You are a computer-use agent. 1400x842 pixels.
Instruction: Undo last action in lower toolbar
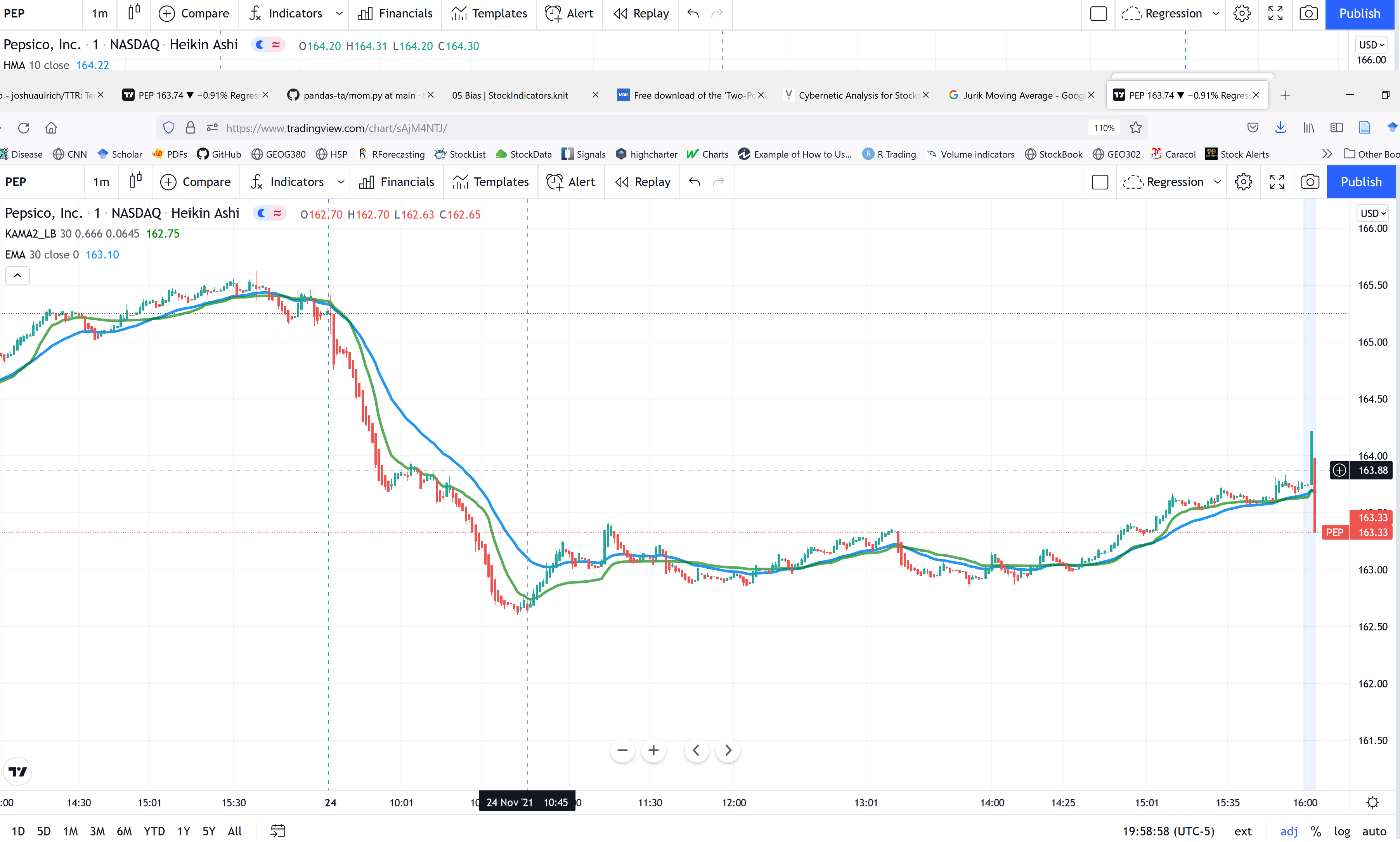695,182
